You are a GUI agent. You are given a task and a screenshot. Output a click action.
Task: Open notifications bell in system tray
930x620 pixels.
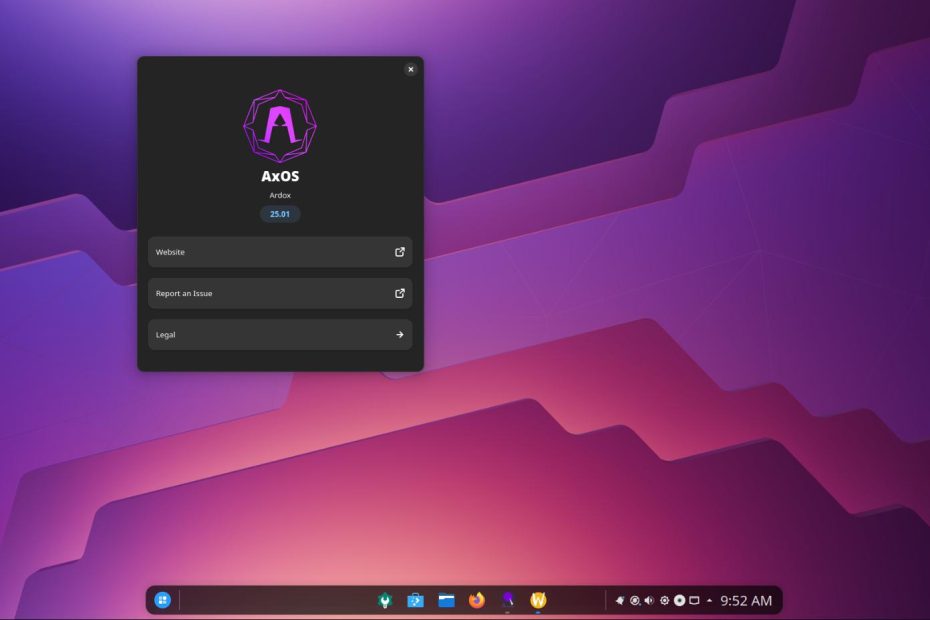coord(620,600)
